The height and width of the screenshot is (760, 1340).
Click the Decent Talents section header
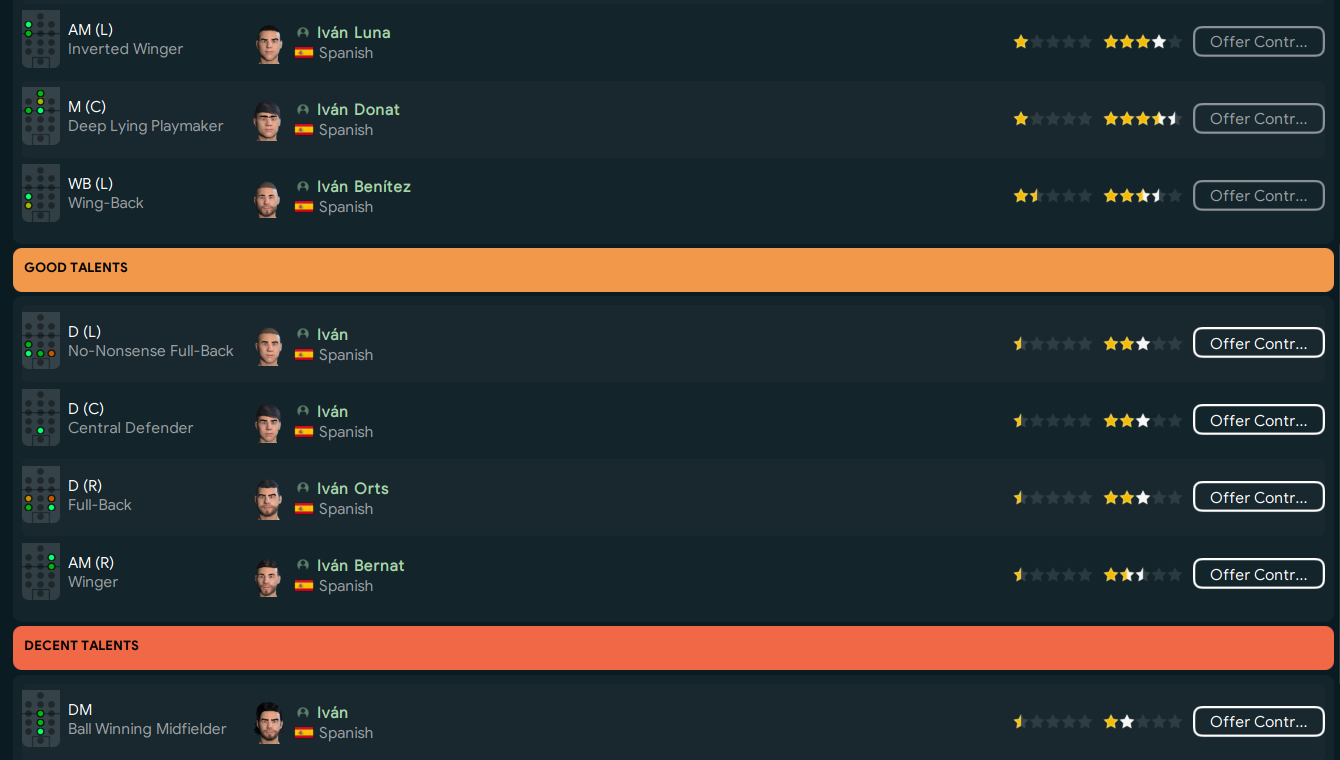tap(673, 647)
